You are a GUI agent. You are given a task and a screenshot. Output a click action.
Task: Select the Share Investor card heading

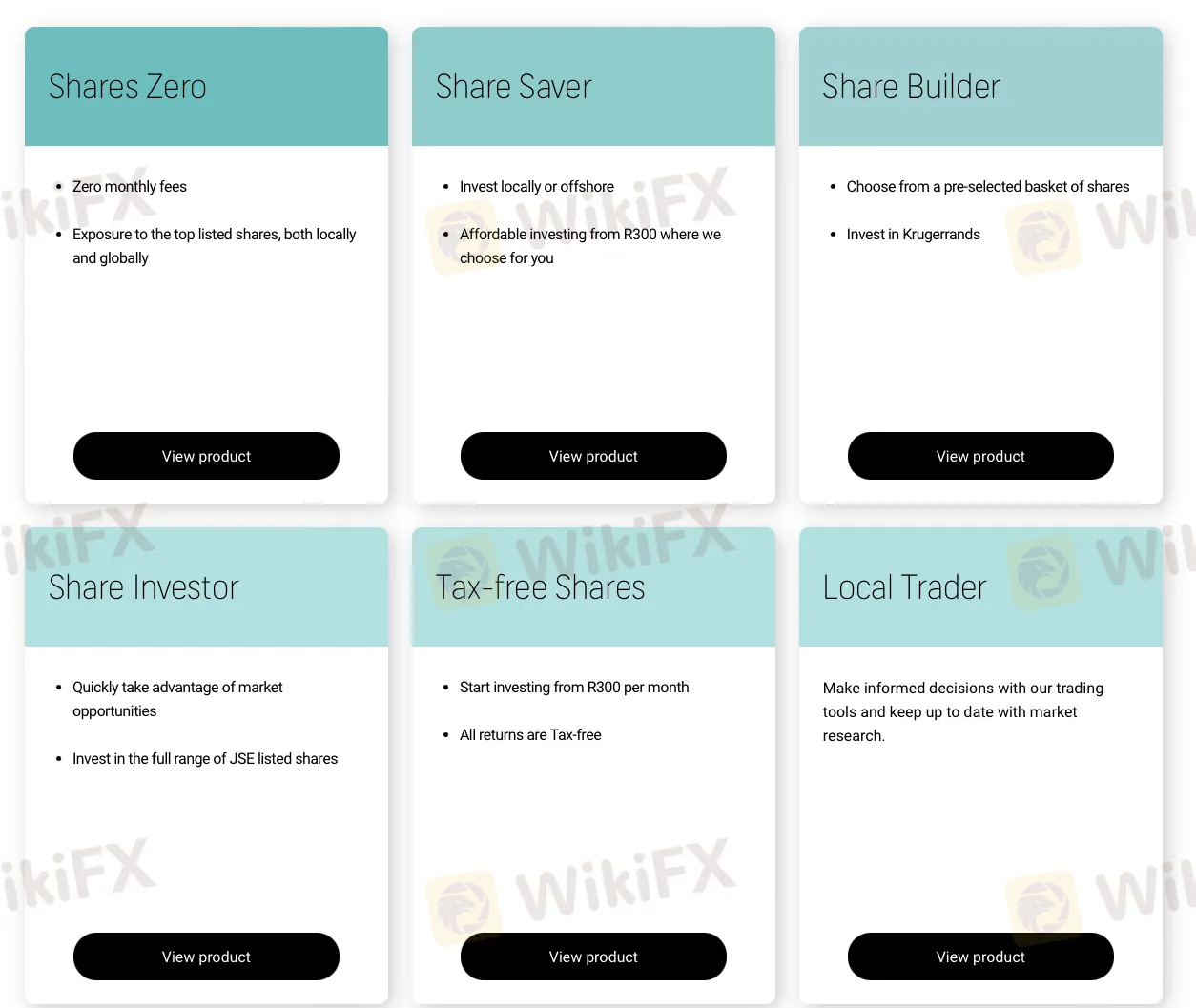(x=144, y=587)
